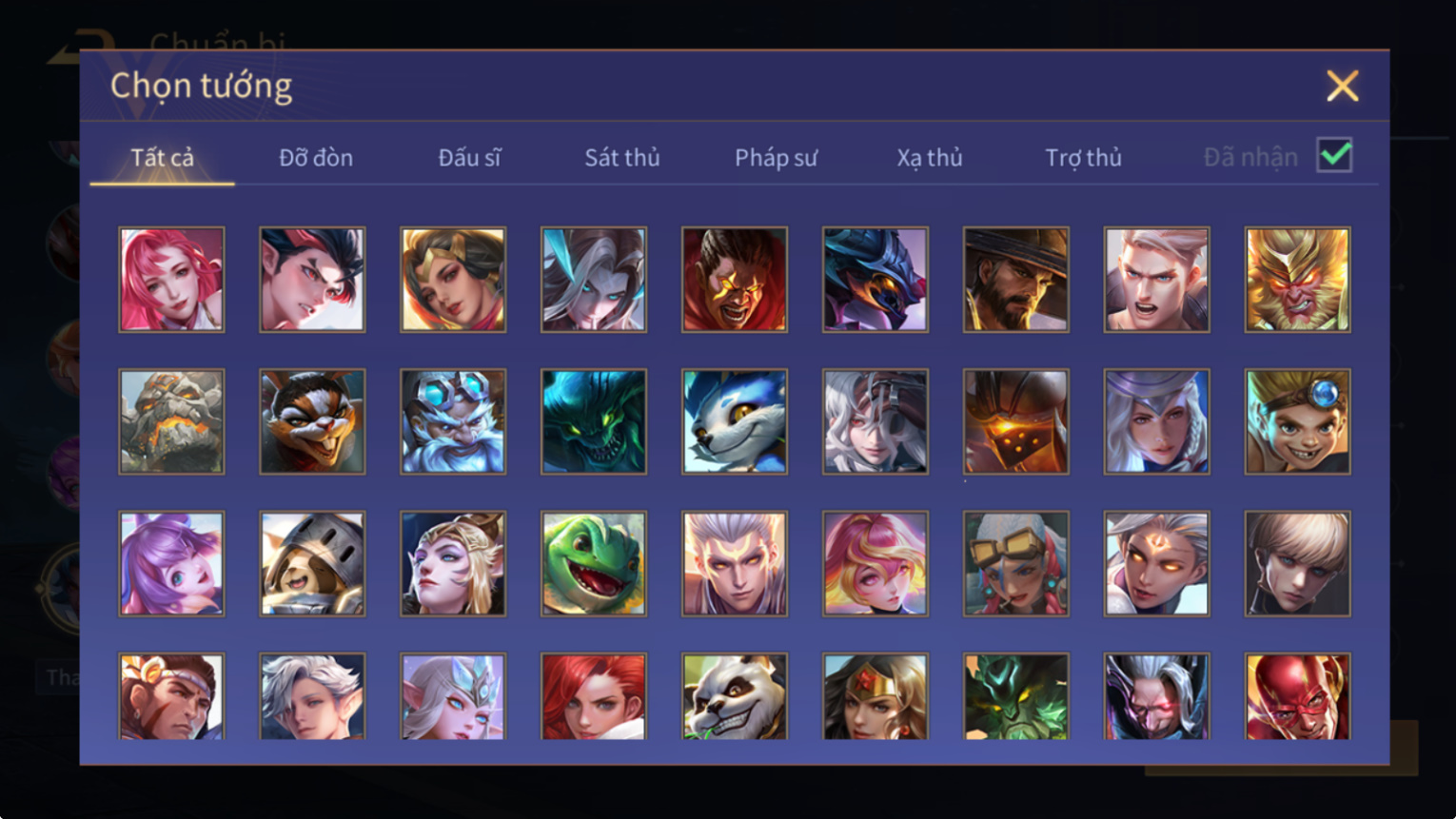Select the white-bearded goggles dwarf hero
Viewport: 1456px width, 819px height.
pos(453,421)
